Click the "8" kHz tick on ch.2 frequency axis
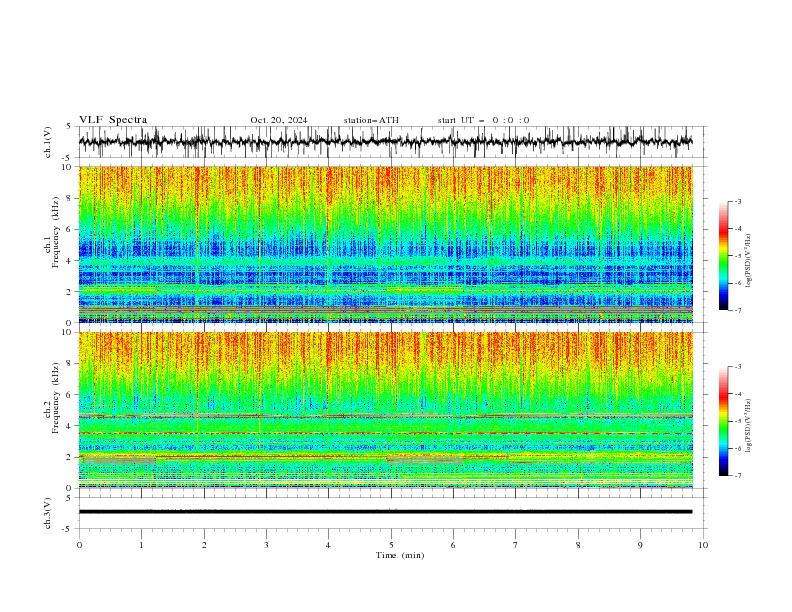The height and width of the screenshot is (612, 792). click(71, 364)
